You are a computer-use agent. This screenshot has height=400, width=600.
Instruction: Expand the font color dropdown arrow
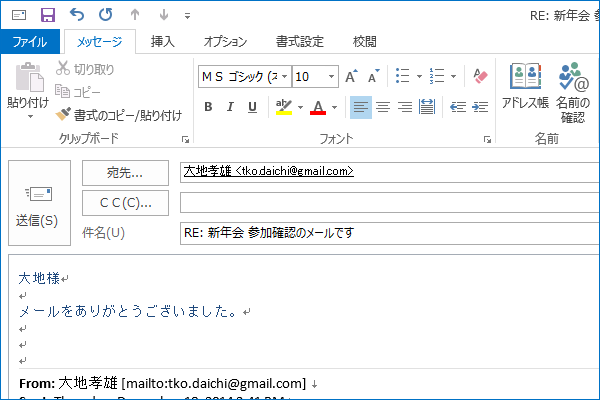(x=334, y=108)
